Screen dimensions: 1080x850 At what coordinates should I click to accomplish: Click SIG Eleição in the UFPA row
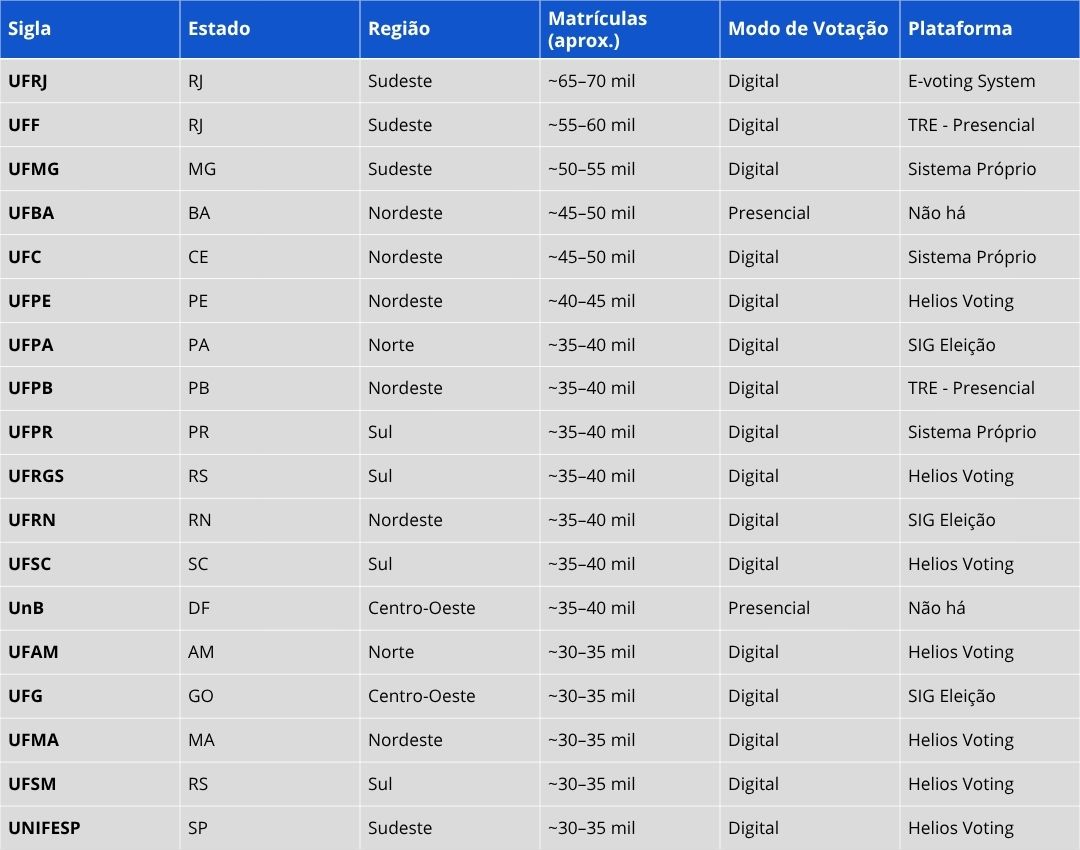coord(951,345)
